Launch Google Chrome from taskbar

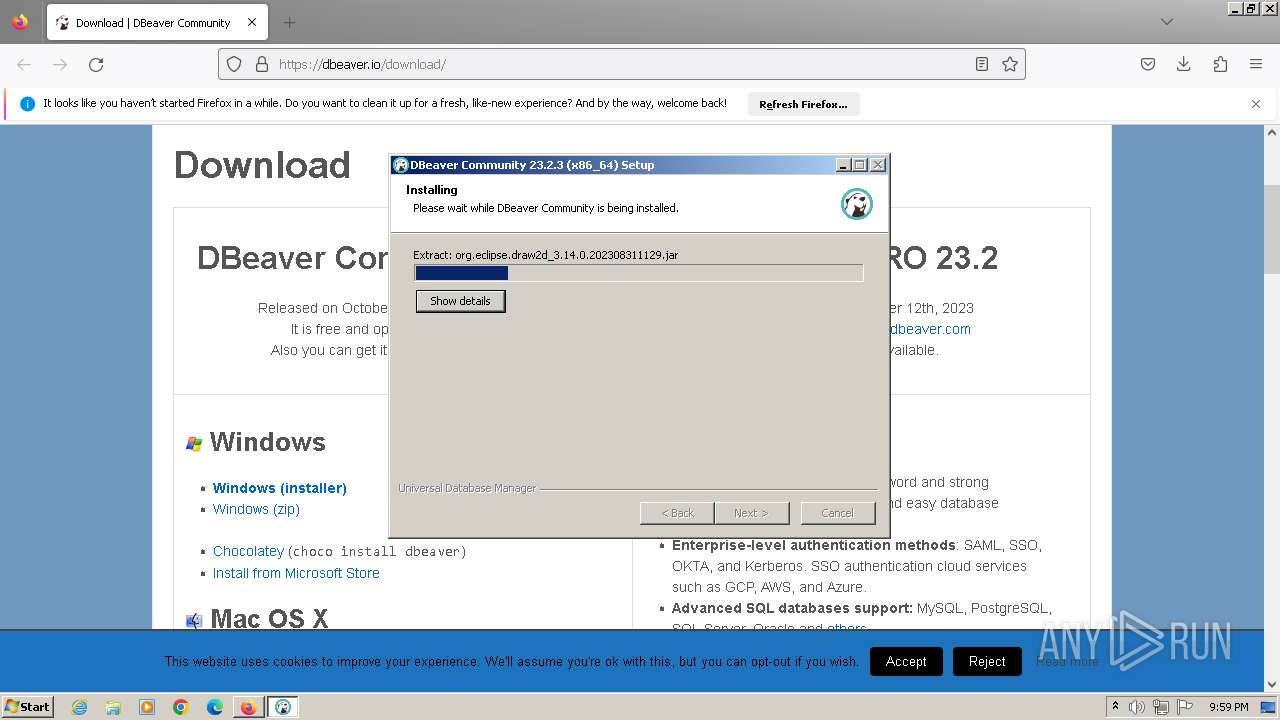[181, 707]
